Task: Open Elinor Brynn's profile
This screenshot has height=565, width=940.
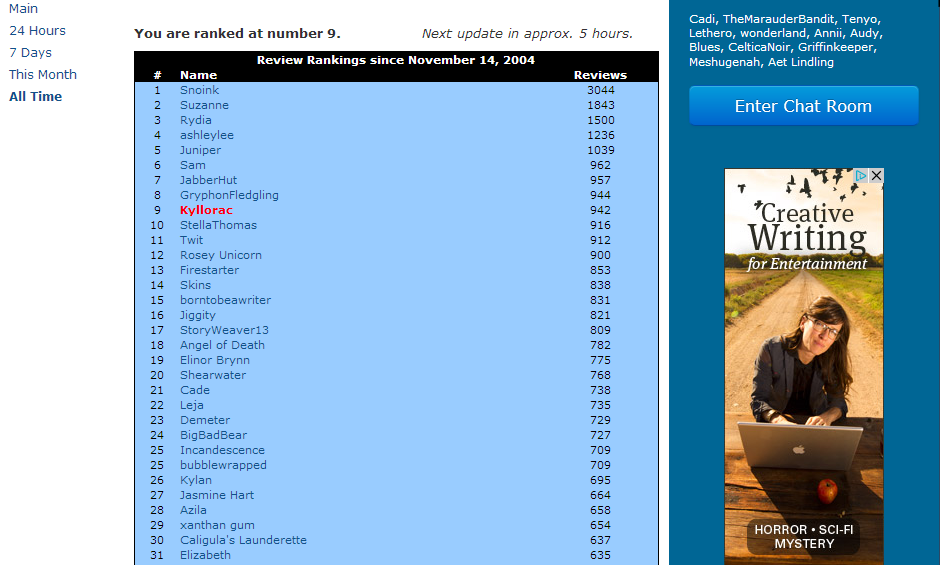Action: (215, 360)
